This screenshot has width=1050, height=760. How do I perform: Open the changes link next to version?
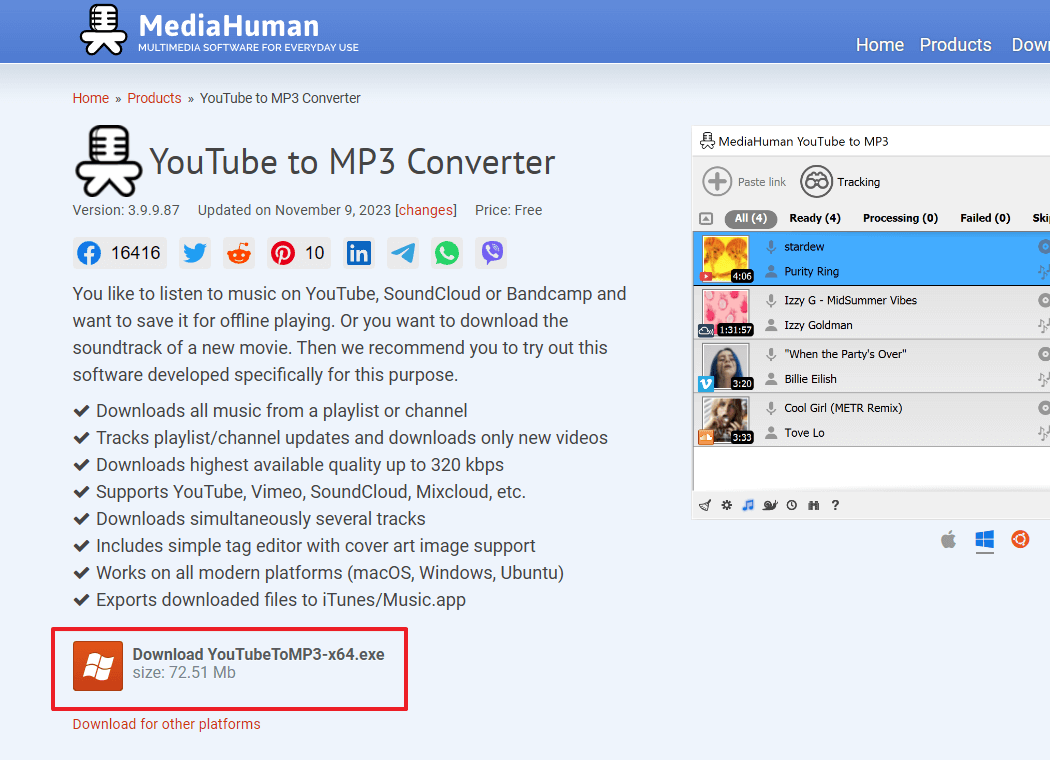426,210
